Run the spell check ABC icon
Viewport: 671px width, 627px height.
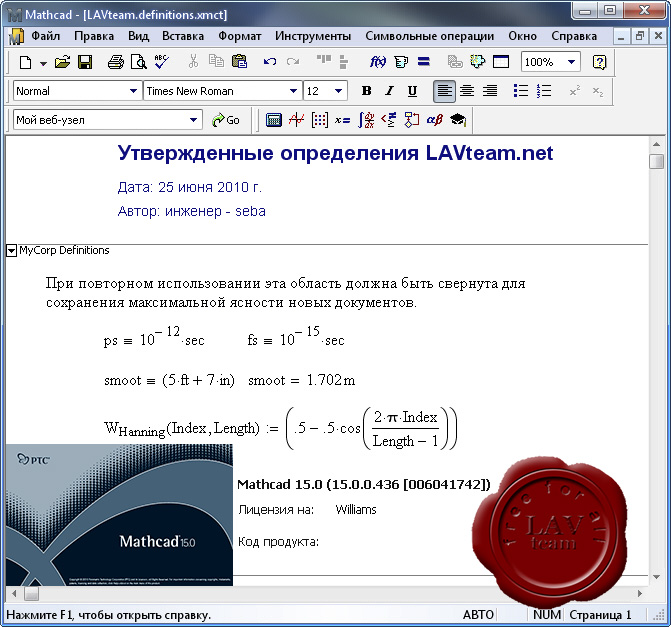pyautogui.click(x=162, y=62)
